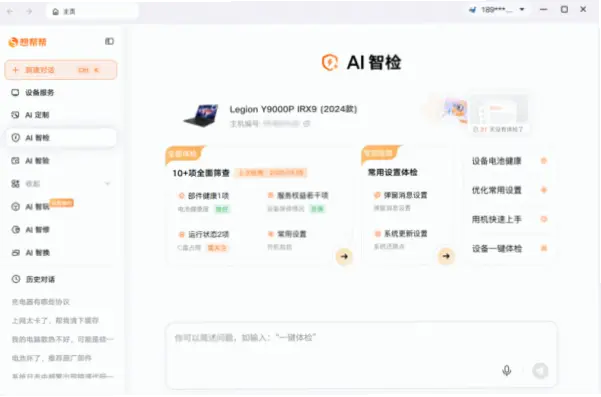Open AI 智验 in the sidebar
Image resolution: width=601 pixels, height=397 pixels.
point(61,161)
